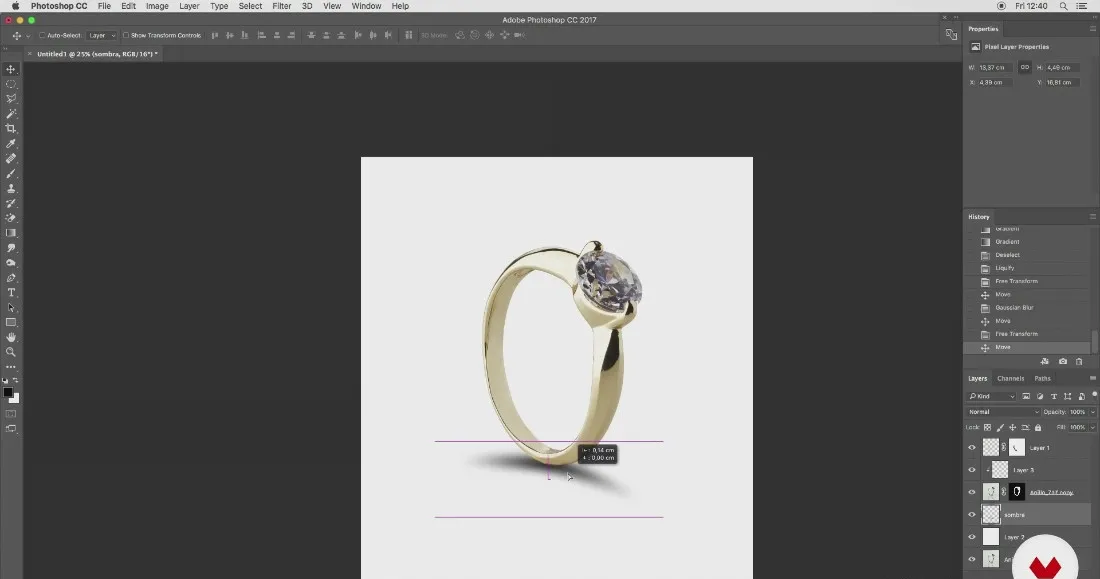Screen dimensions: 1100x579
Task: Open the layer Opacity dropdown arrow
Action: click(x=1092, y=412)
